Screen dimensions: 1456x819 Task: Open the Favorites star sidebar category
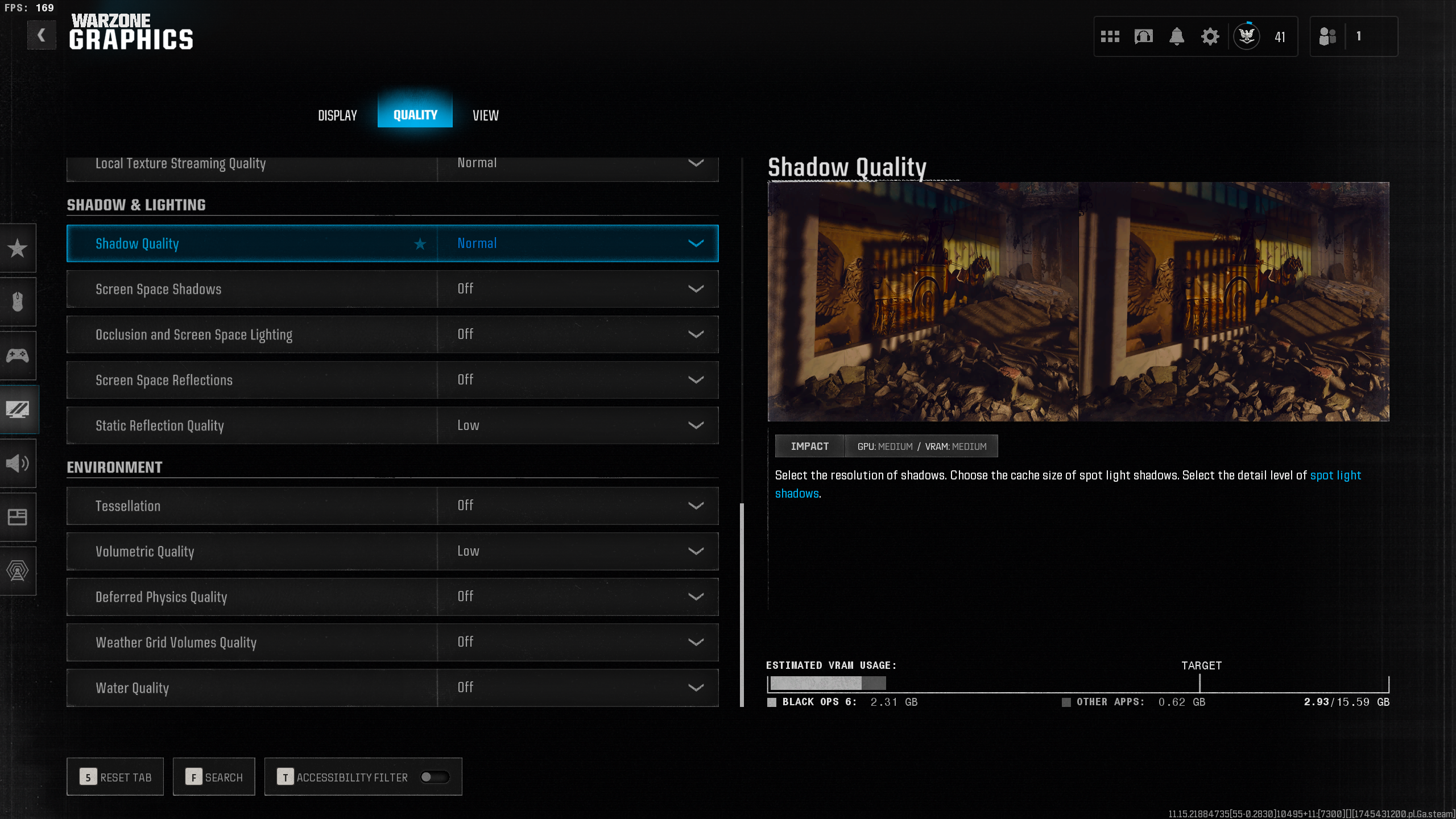click(18, 248)
